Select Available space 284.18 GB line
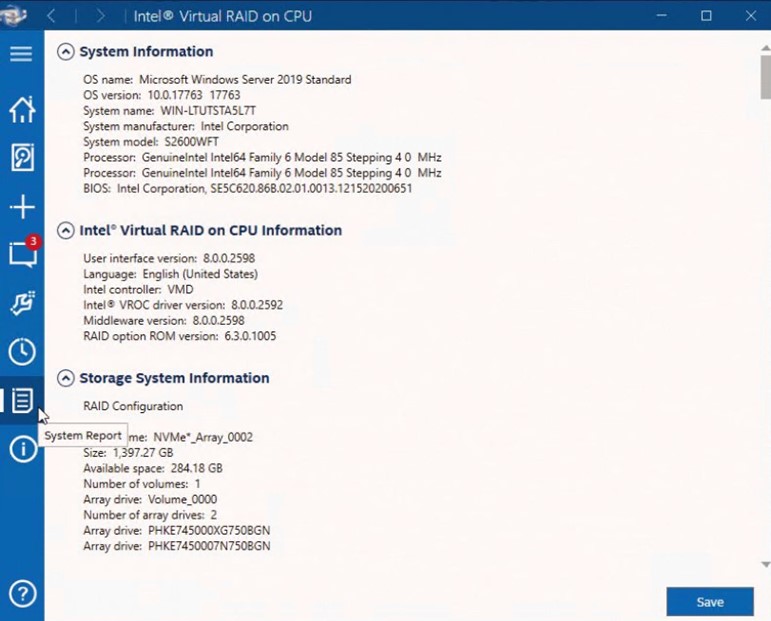The height and width of the screenshot is (621, 771). (x=152, y=468)
